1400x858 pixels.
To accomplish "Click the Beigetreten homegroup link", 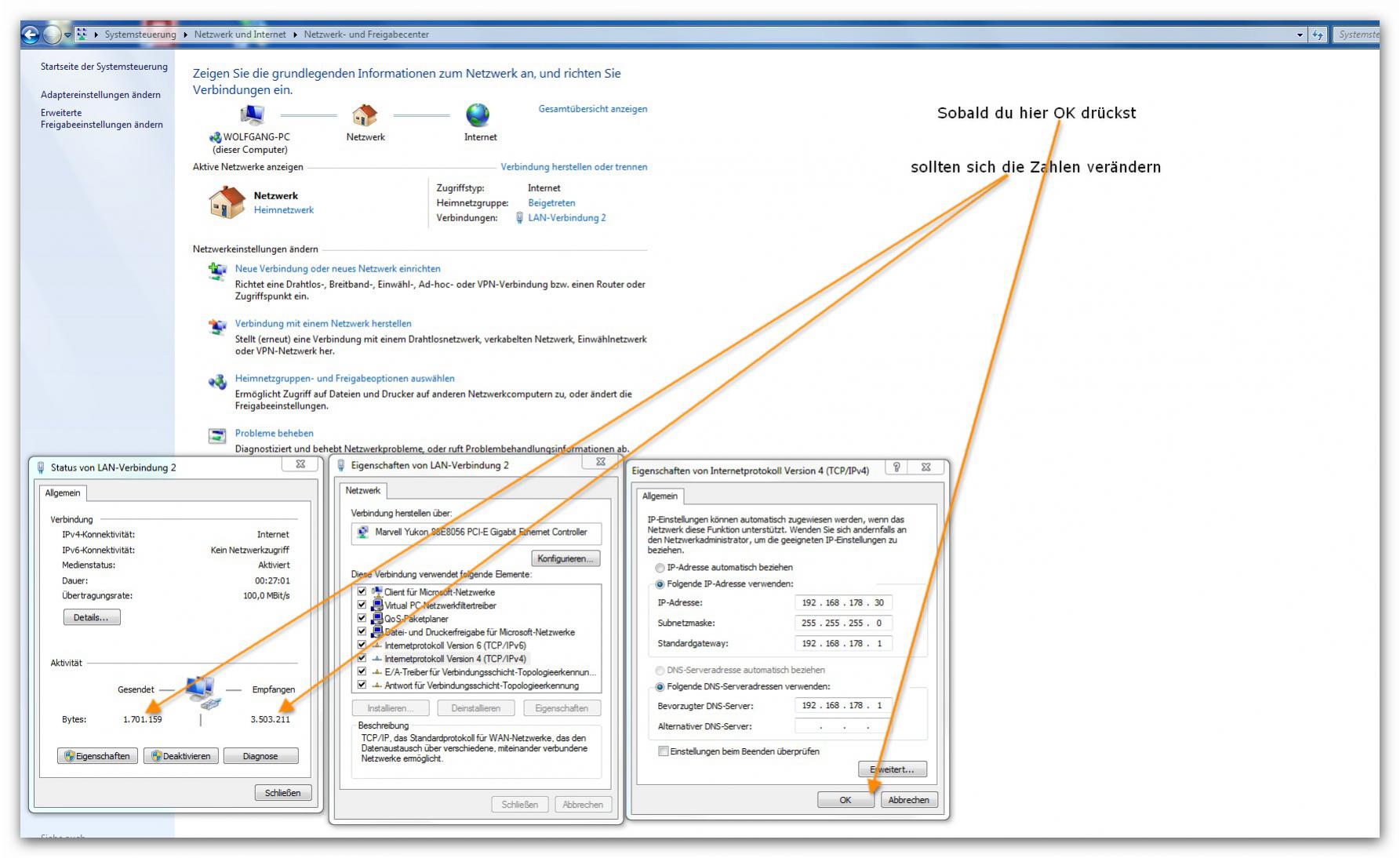I will click(x=551, y=203).
